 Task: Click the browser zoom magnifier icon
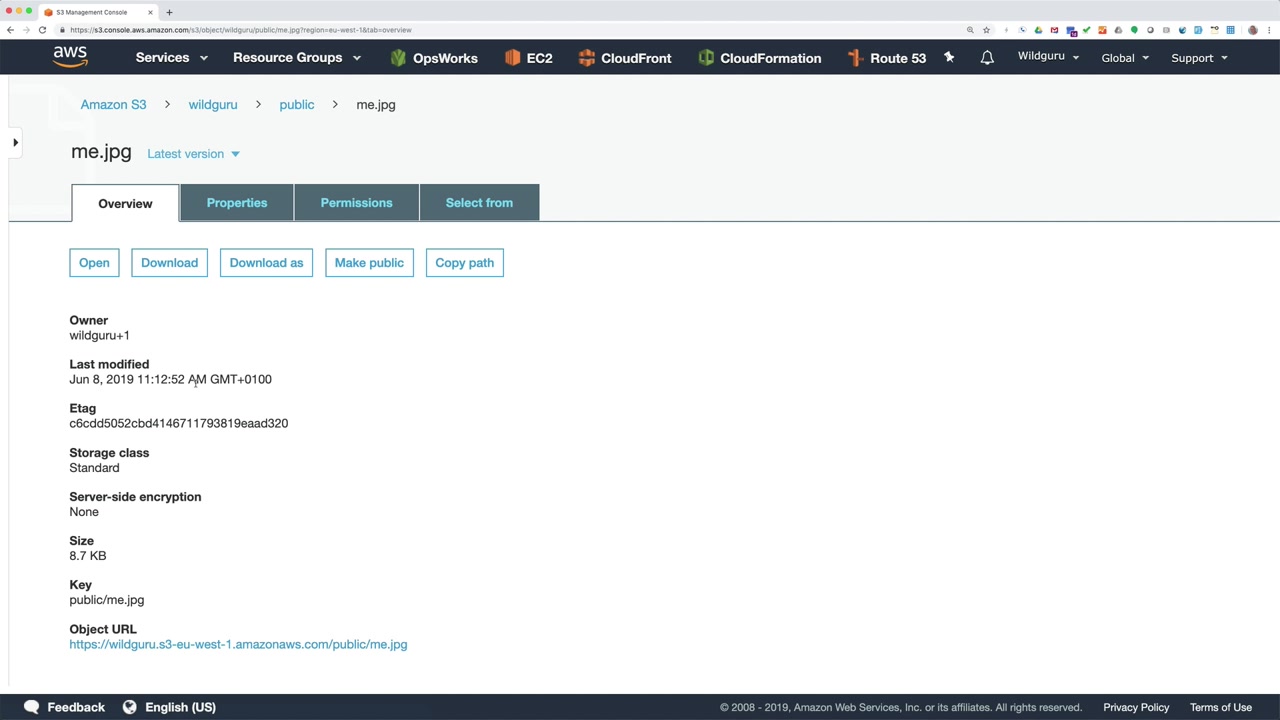(x=970, y=30)
